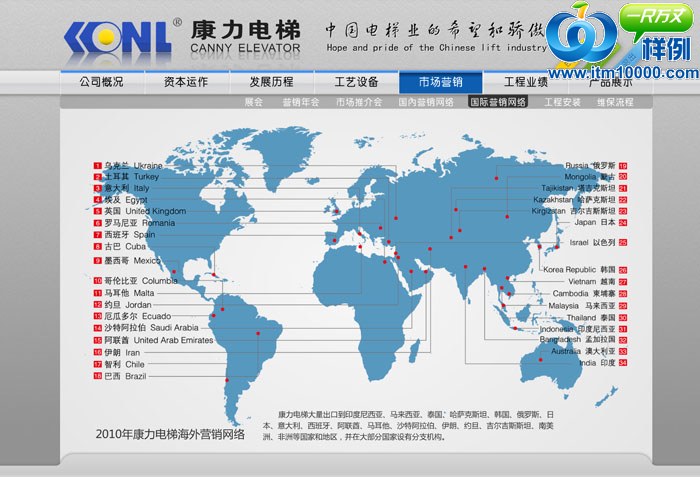Select the 阿联酋 United Arab Emirates label

158,340
